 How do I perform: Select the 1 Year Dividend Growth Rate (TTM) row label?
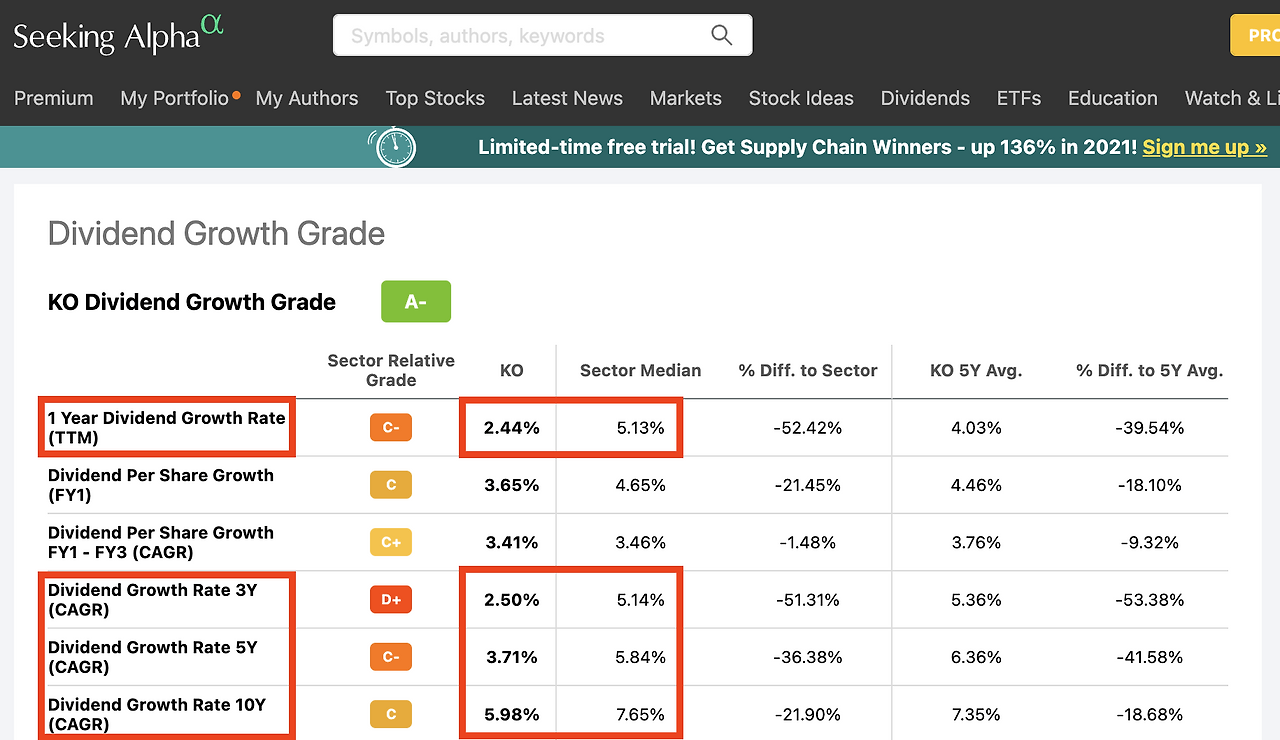pyautogui.click(x=167, y=428)
